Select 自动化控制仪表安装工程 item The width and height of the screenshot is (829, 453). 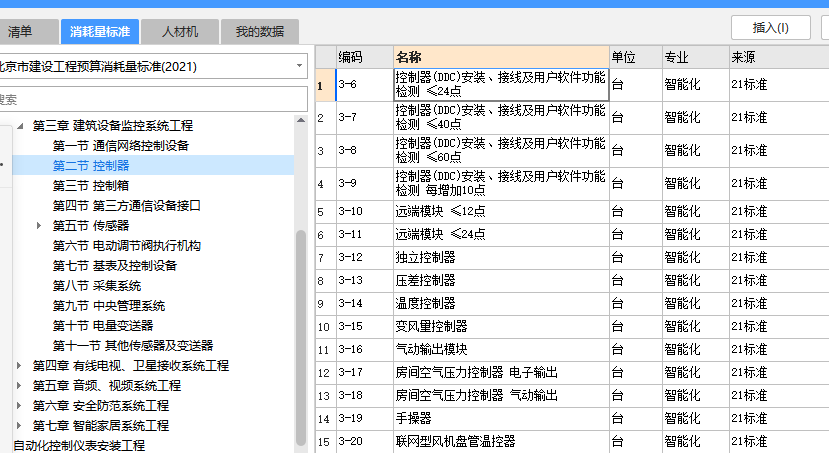click(x=79, y=446)
